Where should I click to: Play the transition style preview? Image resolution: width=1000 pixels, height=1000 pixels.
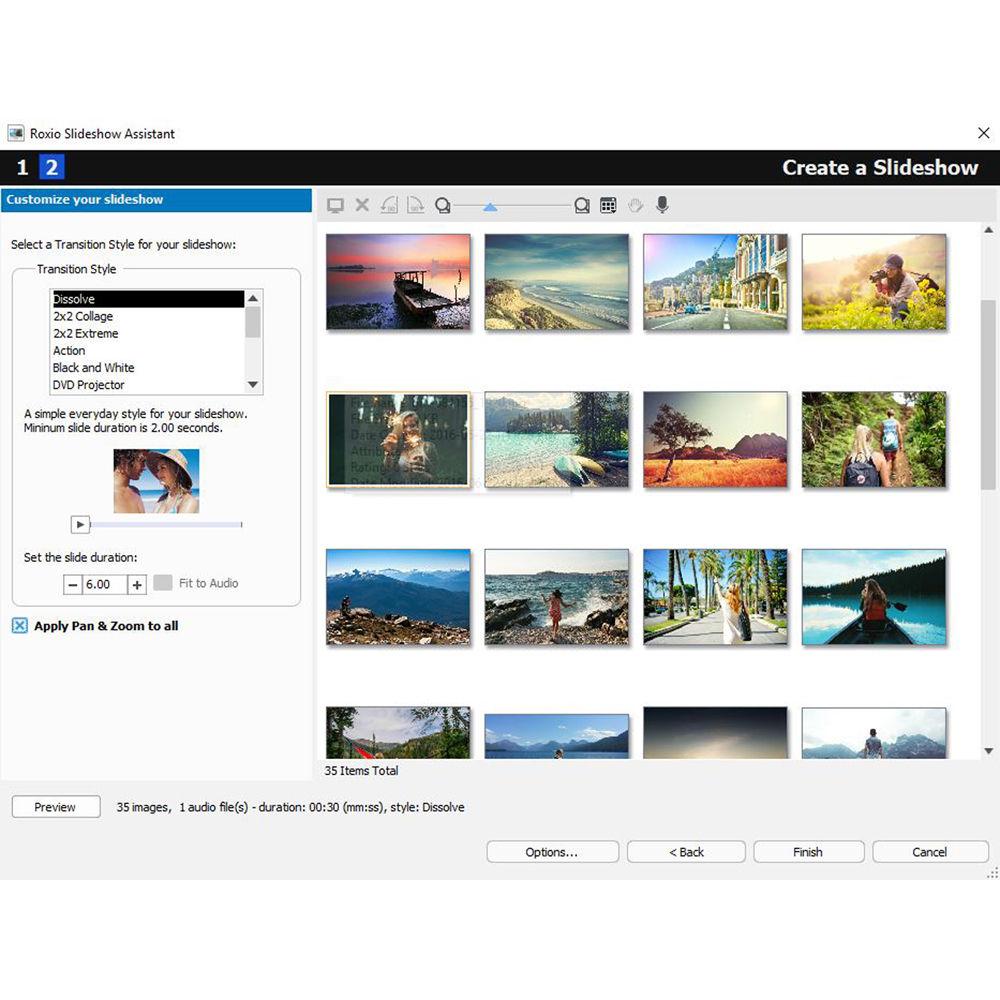click(x=79, y=524)
